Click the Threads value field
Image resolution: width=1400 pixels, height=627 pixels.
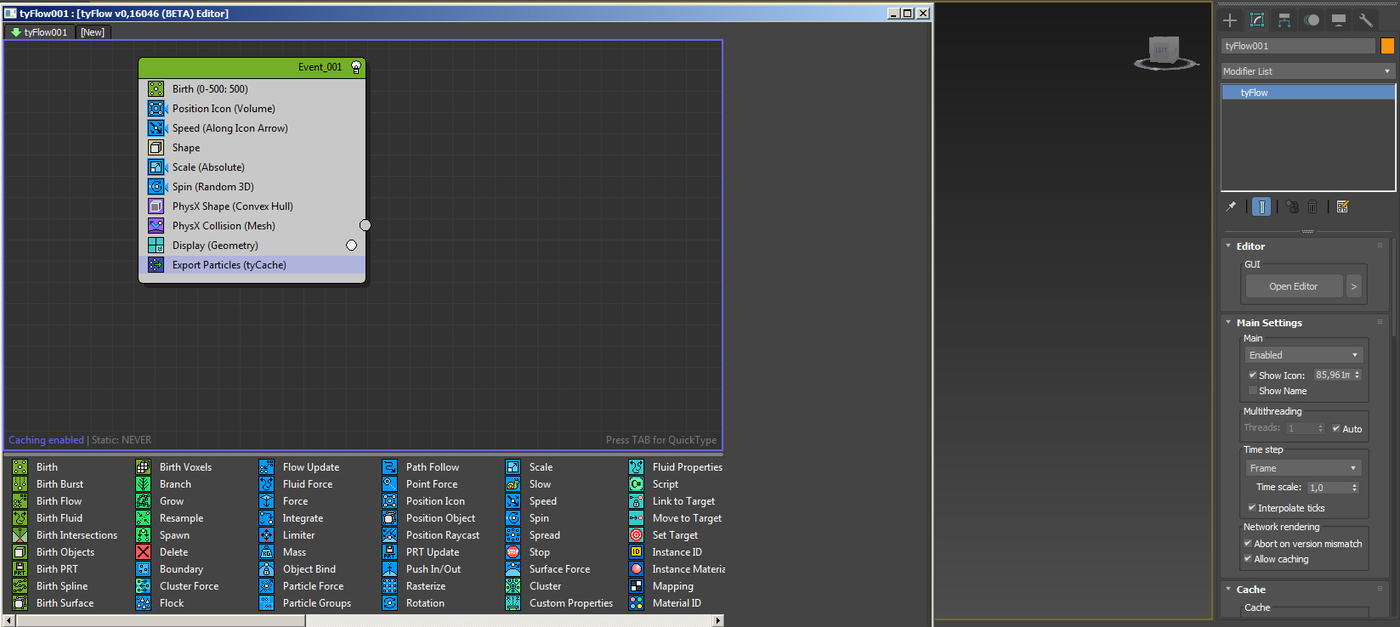(1300, 428)
